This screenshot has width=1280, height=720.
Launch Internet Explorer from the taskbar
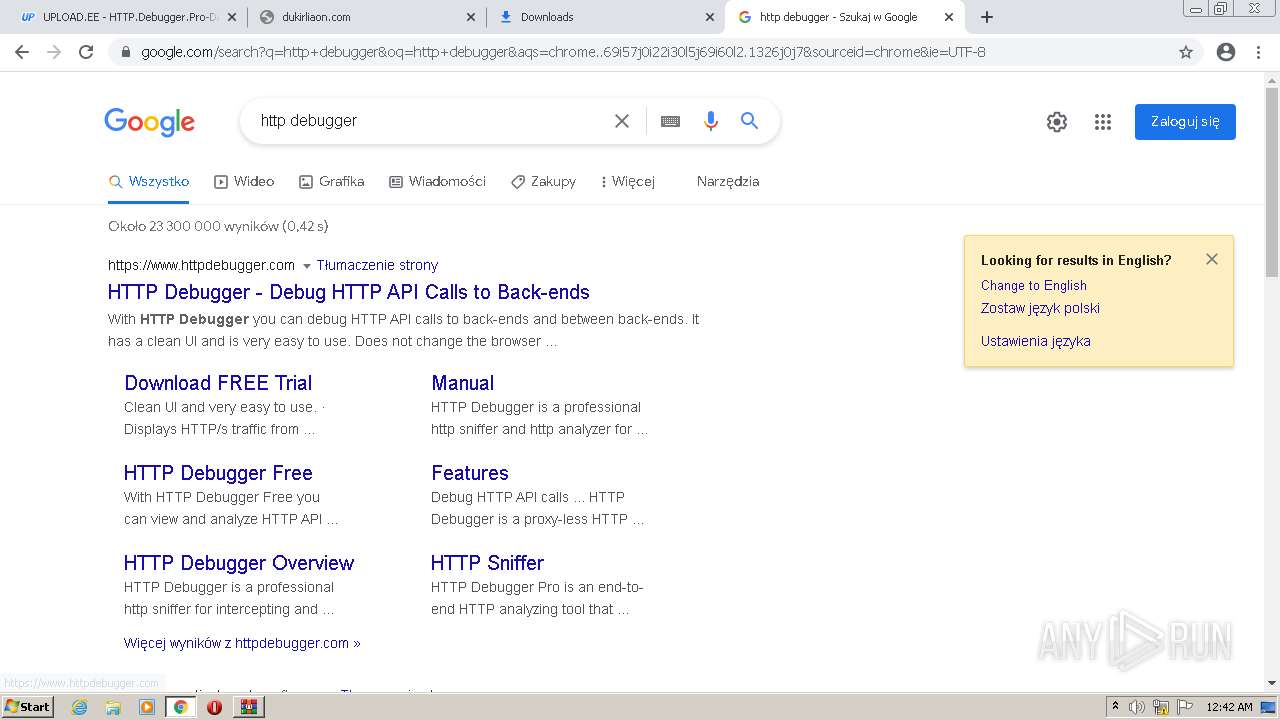(x=79, y=707)
